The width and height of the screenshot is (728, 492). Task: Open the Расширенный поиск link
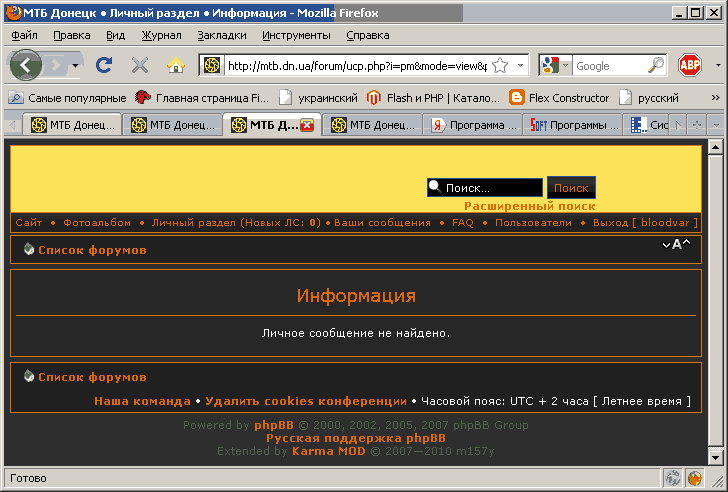tap(529, 206)
